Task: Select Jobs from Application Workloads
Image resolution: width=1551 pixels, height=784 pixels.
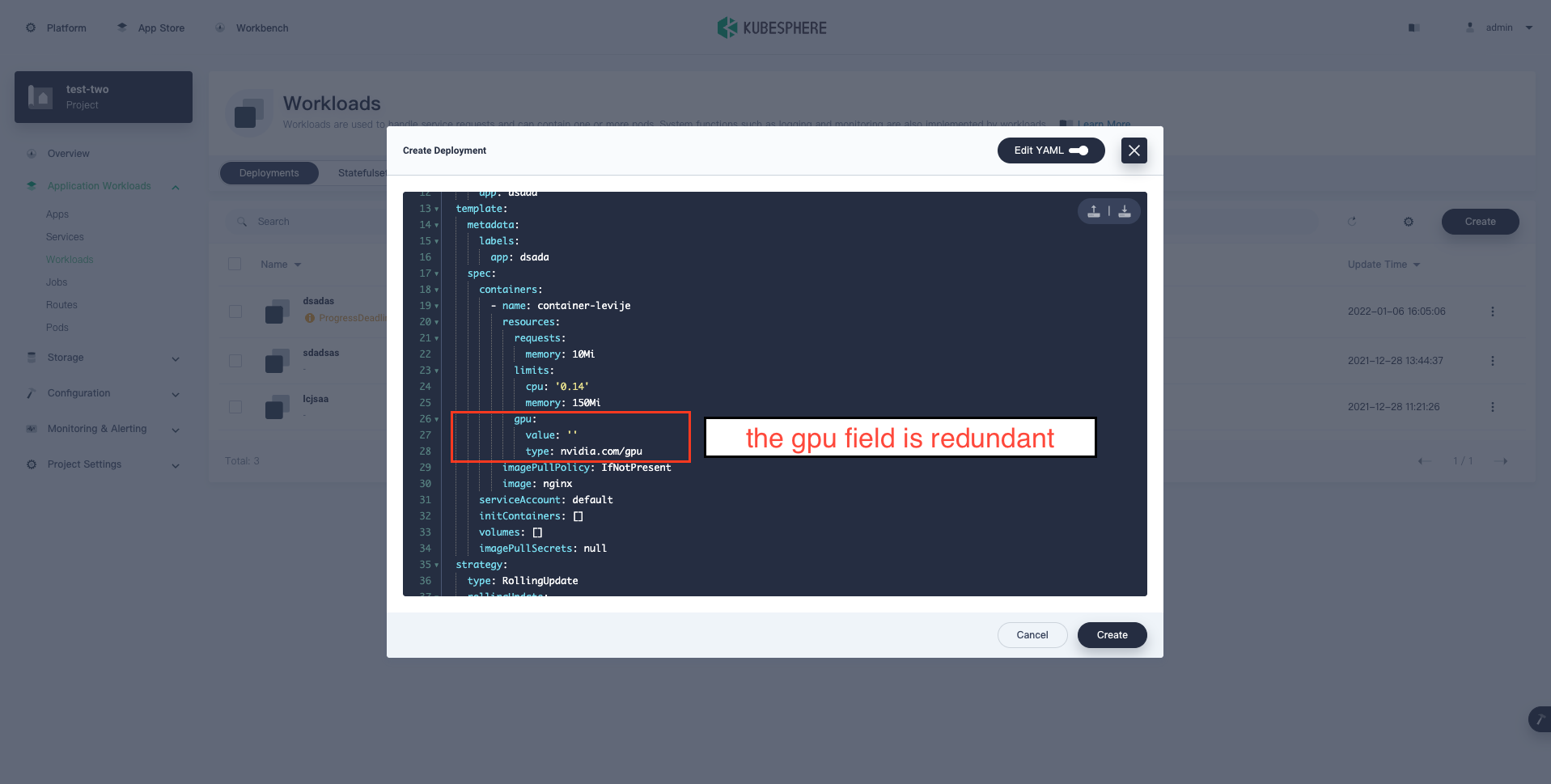Action: tap(57, 282)
